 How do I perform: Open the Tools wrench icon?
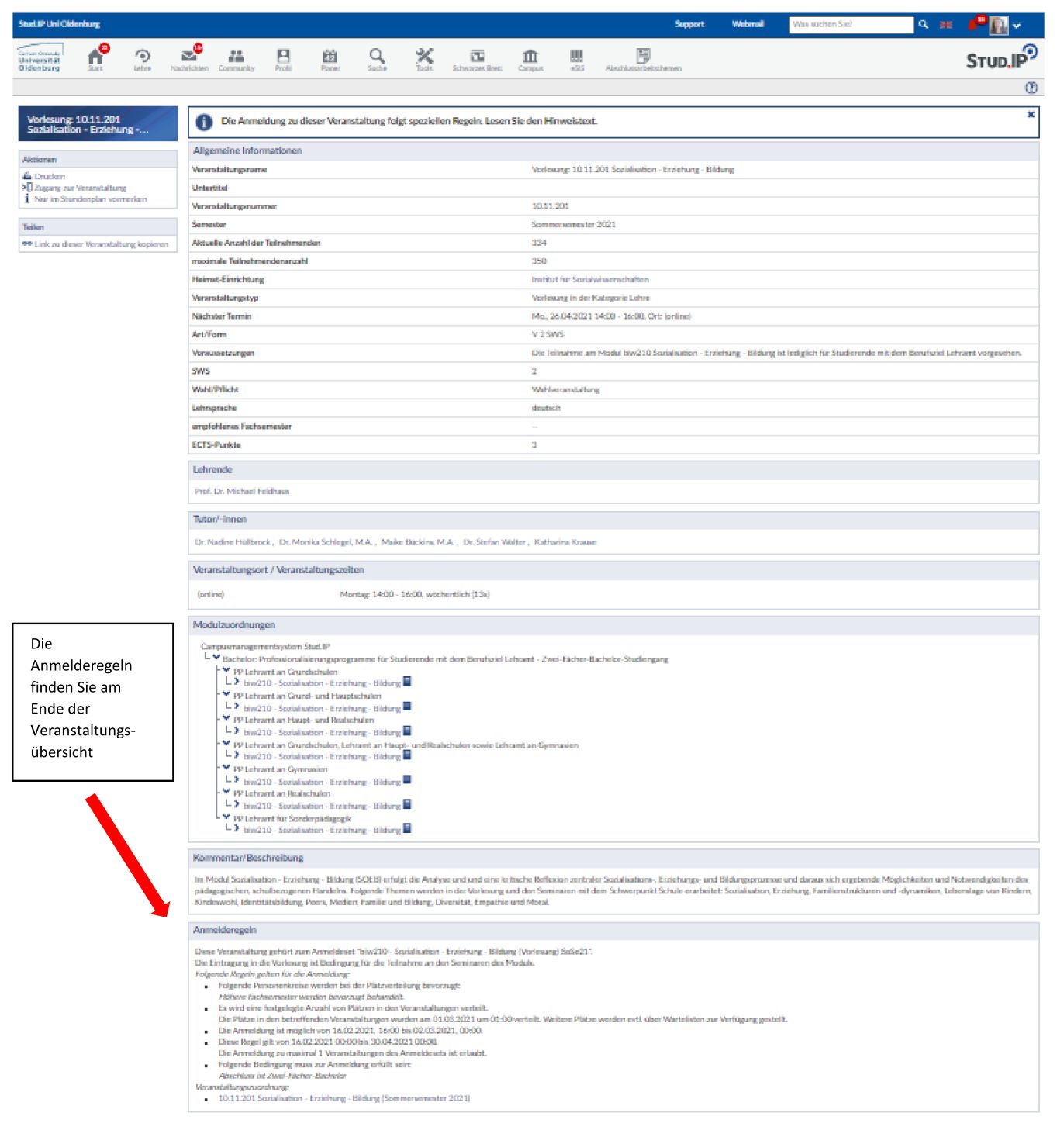click(x=424, y=57)
